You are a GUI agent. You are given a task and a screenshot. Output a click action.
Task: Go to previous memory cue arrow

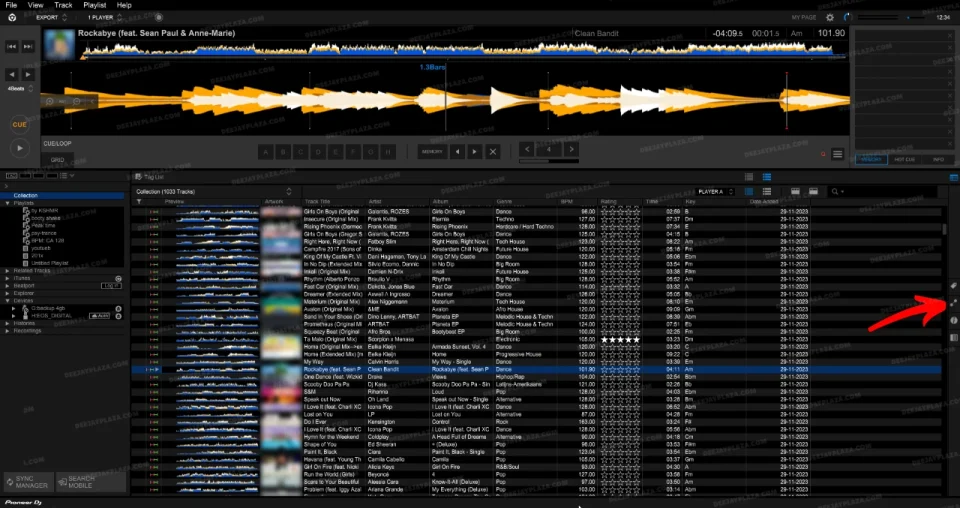457,152
